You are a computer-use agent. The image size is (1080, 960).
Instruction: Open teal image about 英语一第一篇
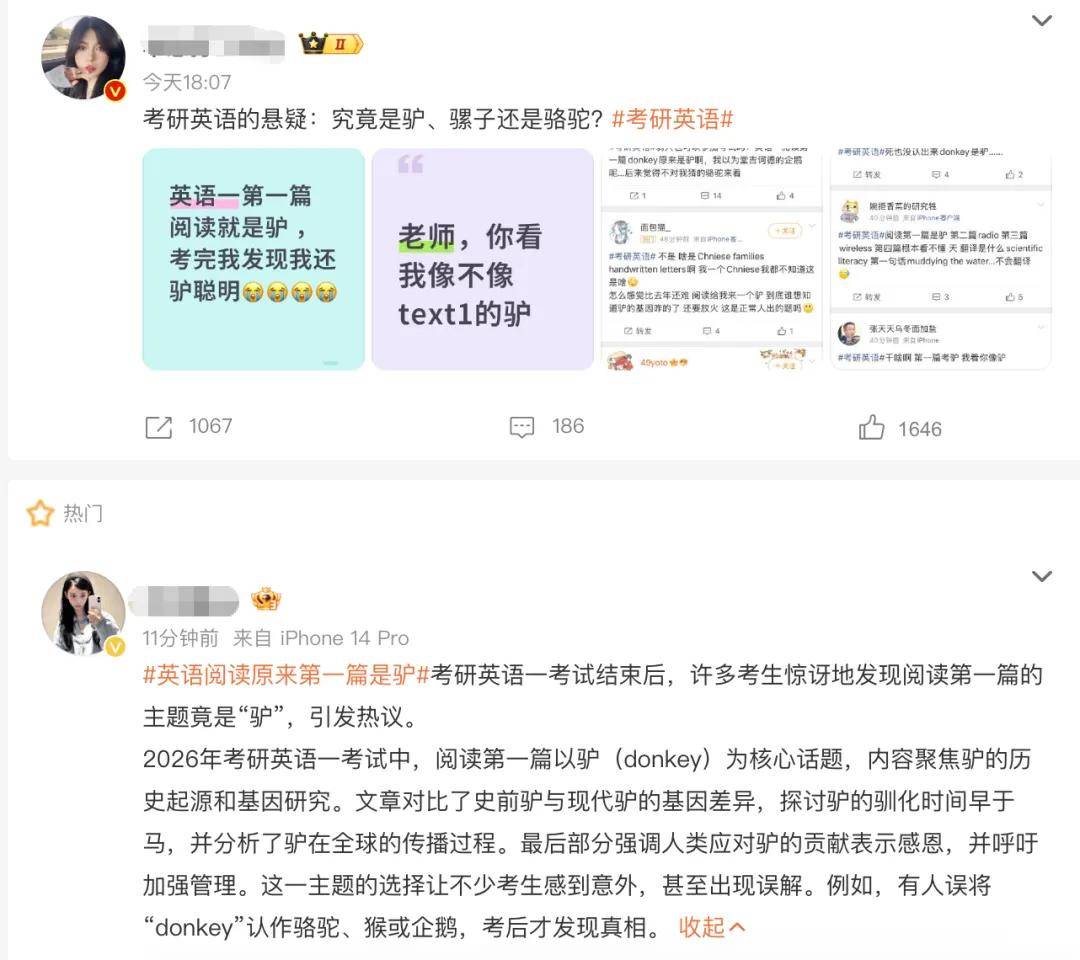(253, 259)
